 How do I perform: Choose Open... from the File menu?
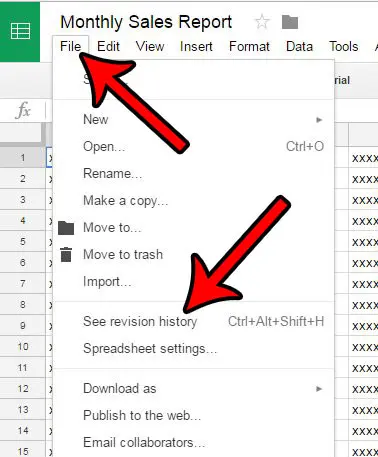click(194, 146)
